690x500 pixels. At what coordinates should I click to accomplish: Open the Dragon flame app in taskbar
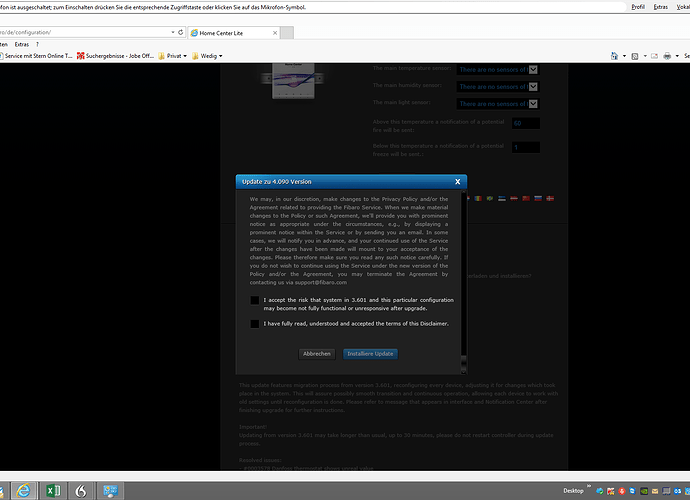pos(81,491)
